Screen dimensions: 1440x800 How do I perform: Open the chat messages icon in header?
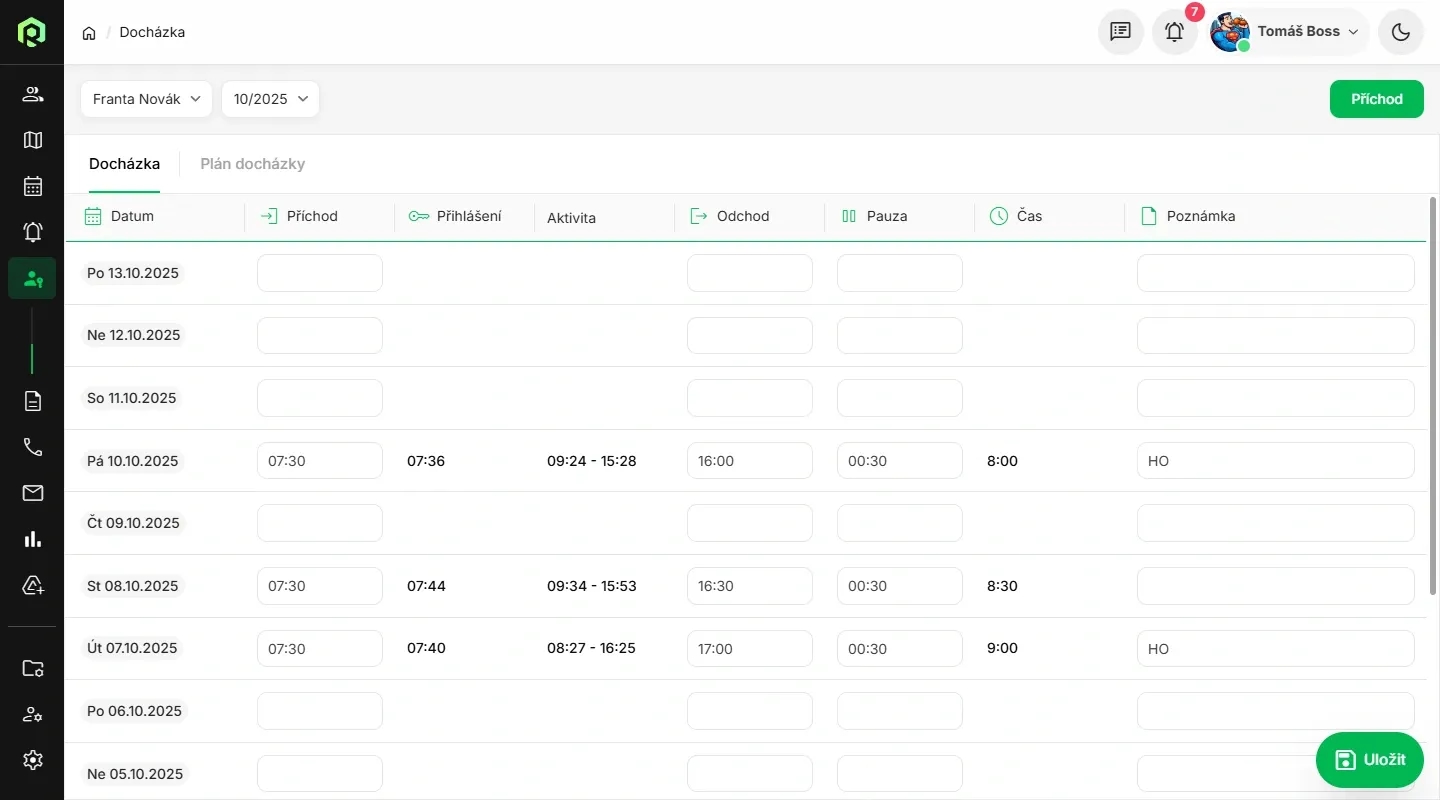coord(1120,32)
